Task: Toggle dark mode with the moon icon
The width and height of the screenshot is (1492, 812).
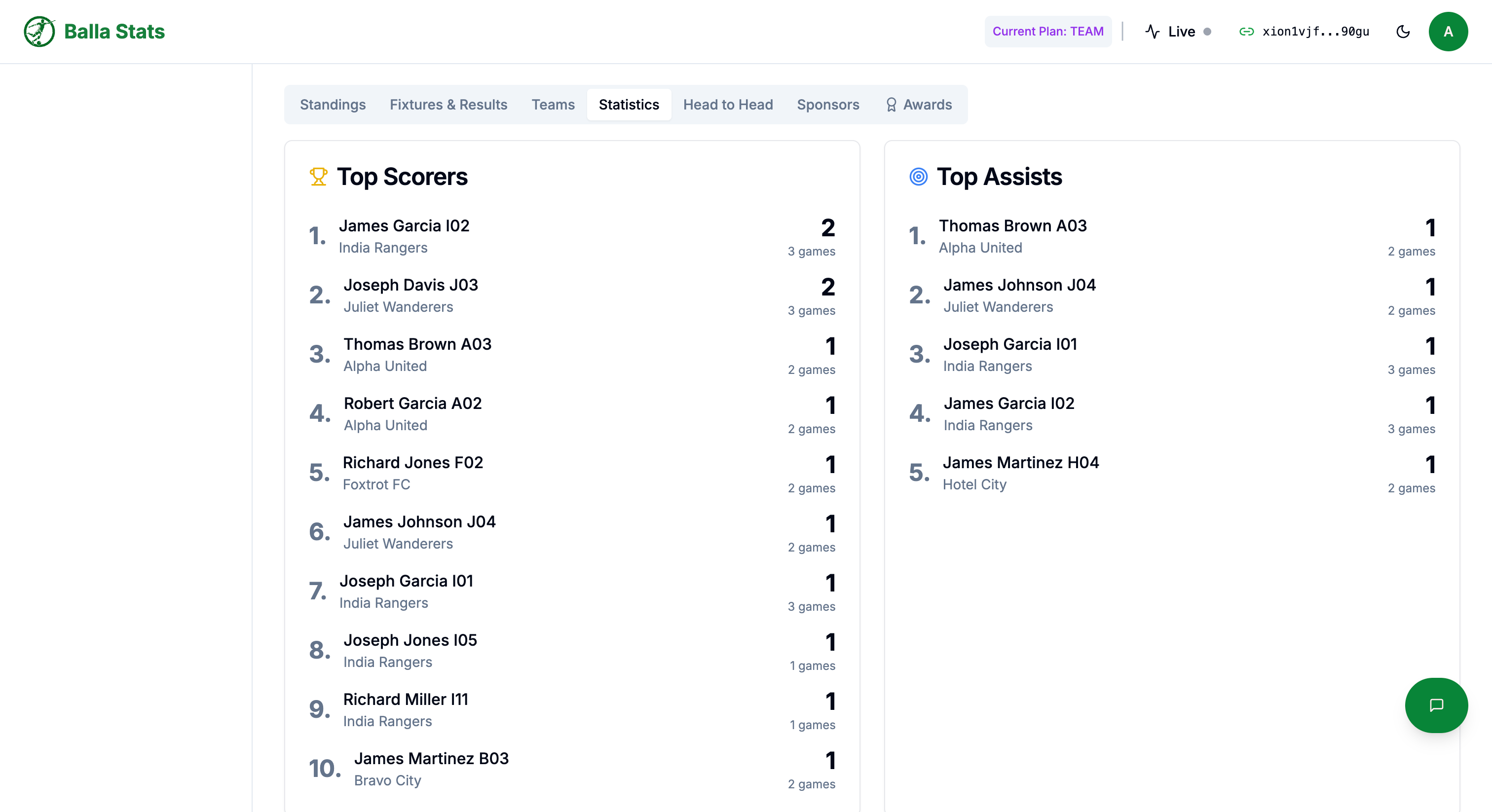Action: pos(1403,32)
